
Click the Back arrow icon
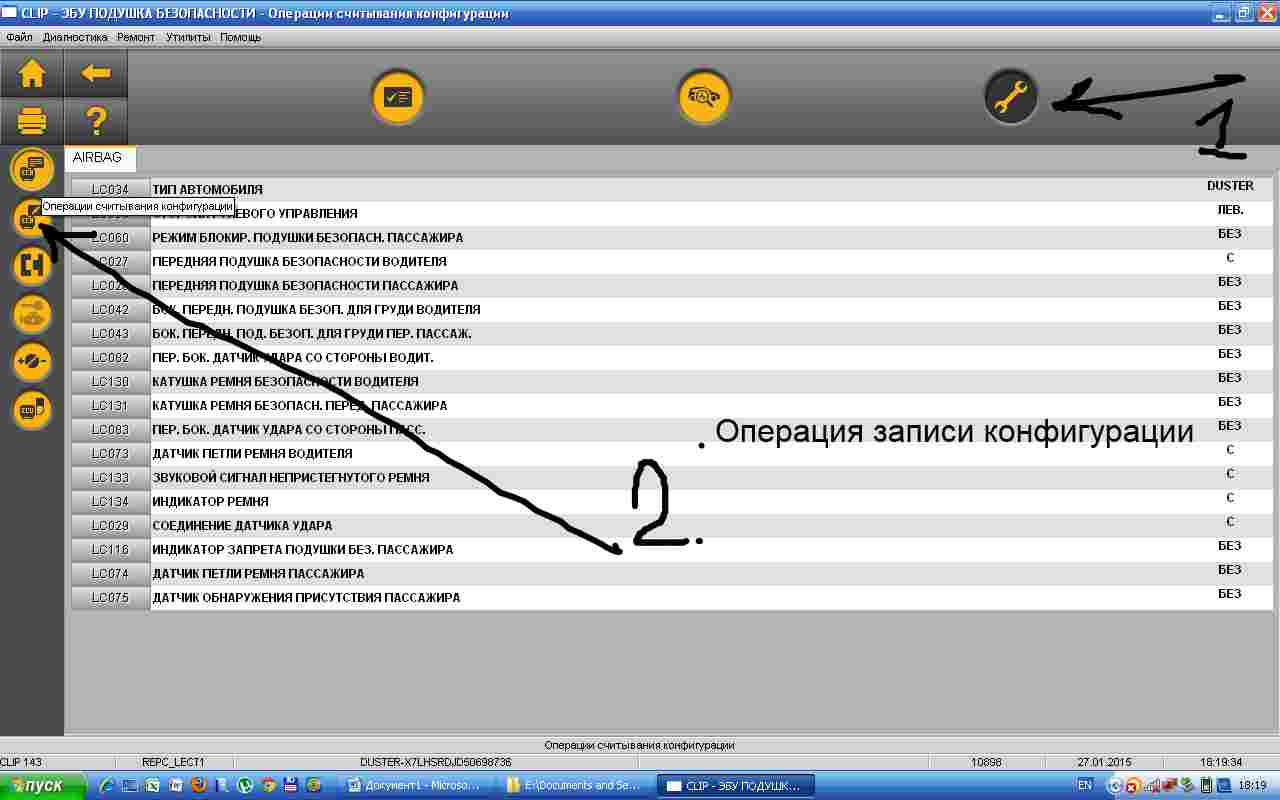click(96, 73)
